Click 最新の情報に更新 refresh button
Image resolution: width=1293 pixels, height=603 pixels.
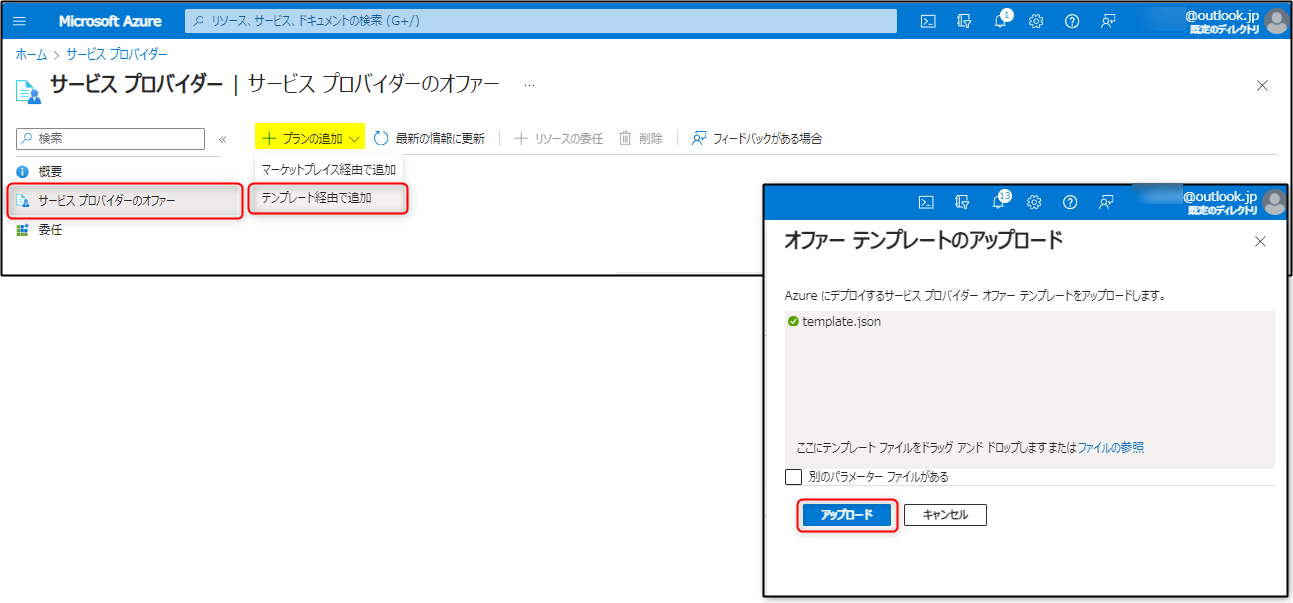coord(429,138)
